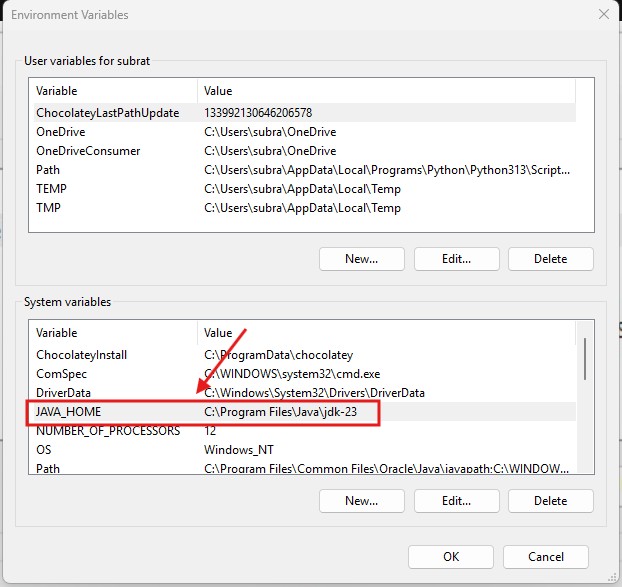This screenshot has height=587, width=622.
Task: Close the Environment Variables dialog
Action: tap(602, 15)
